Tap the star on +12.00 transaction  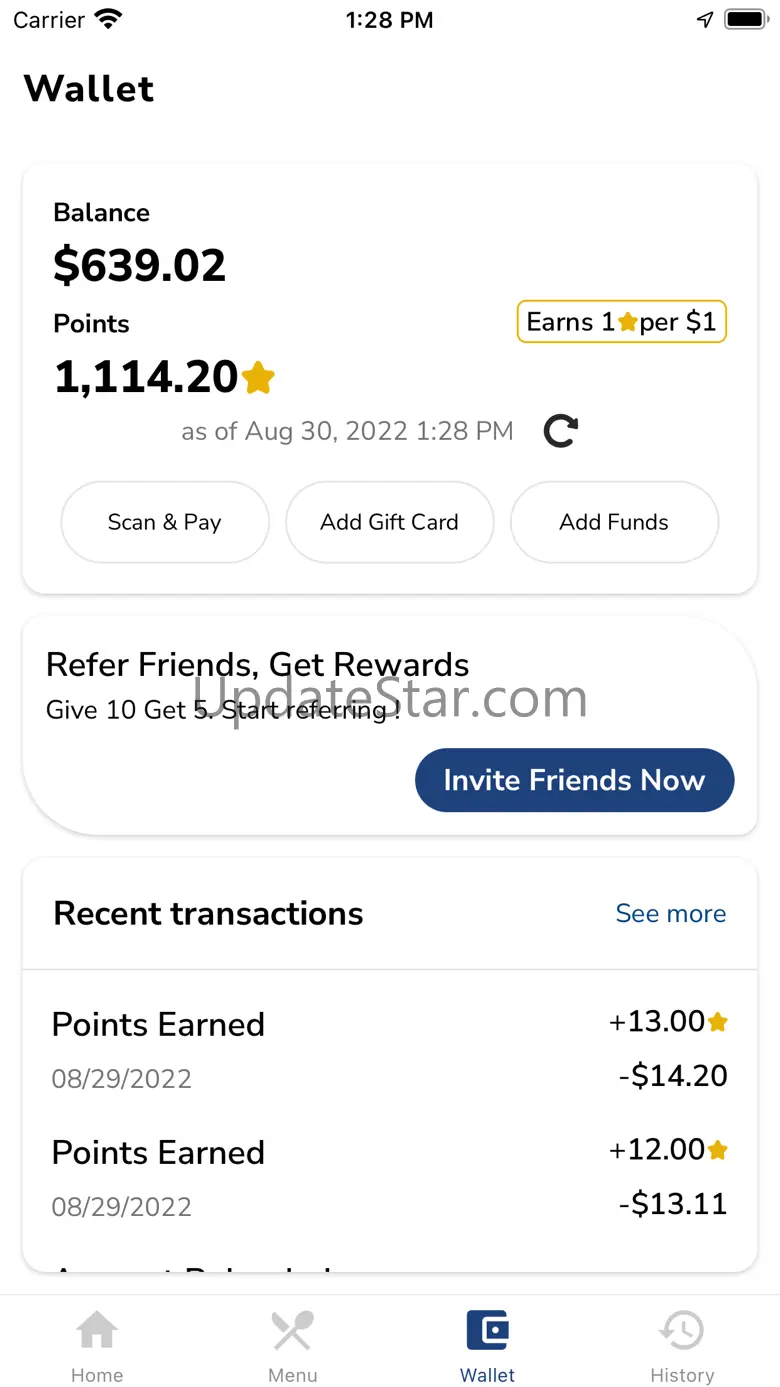coord(717,1150)
